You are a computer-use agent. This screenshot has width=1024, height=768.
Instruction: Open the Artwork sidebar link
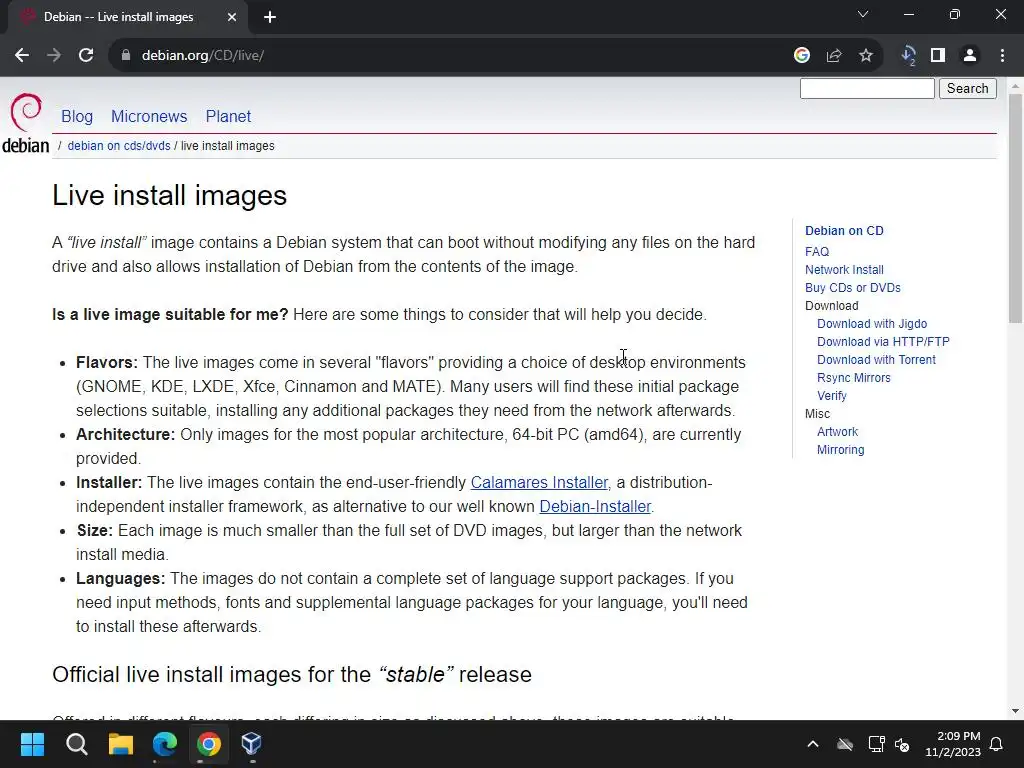[837, 432]
